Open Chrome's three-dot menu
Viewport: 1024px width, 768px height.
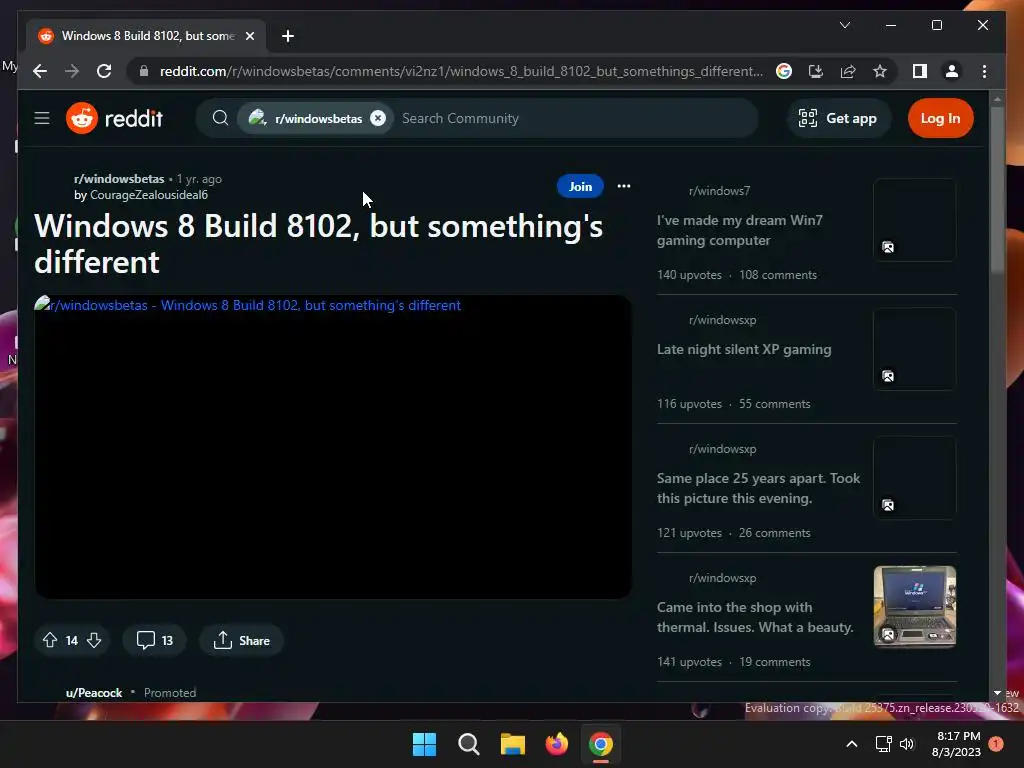click(x=984, y=71)
